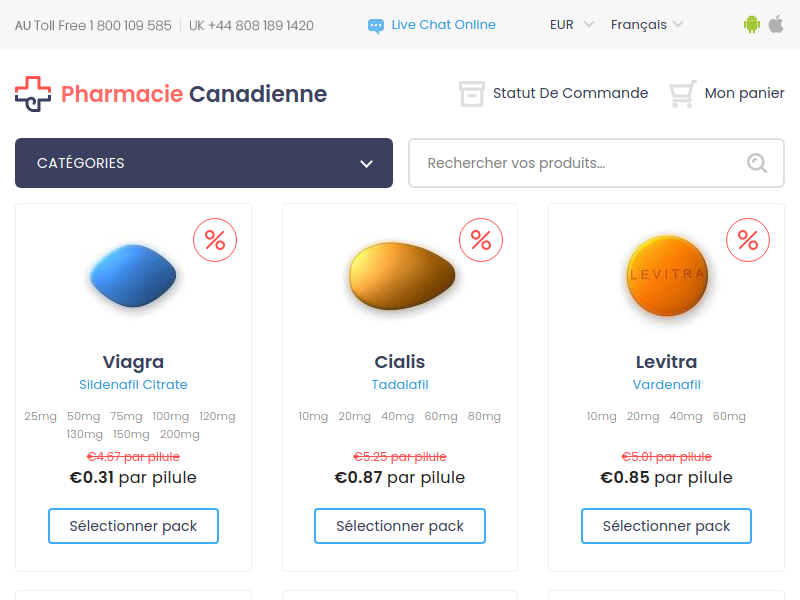This screenshot has width=800, height=600.
Task: Click the Levitra discount percent badge
Action: pos(747,240)
